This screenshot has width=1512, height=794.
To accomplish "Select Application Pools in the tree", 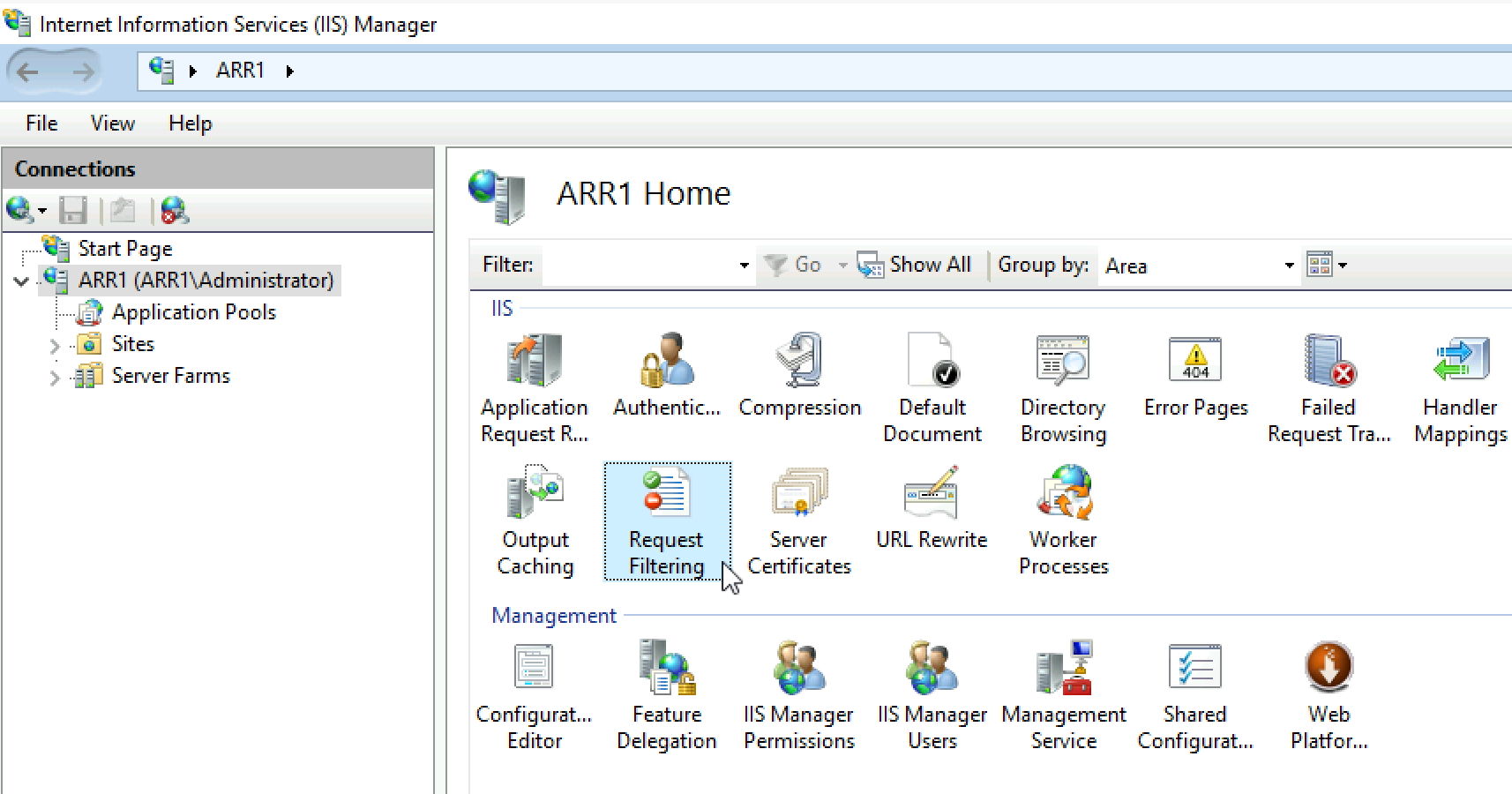I will tap(194, 312).
